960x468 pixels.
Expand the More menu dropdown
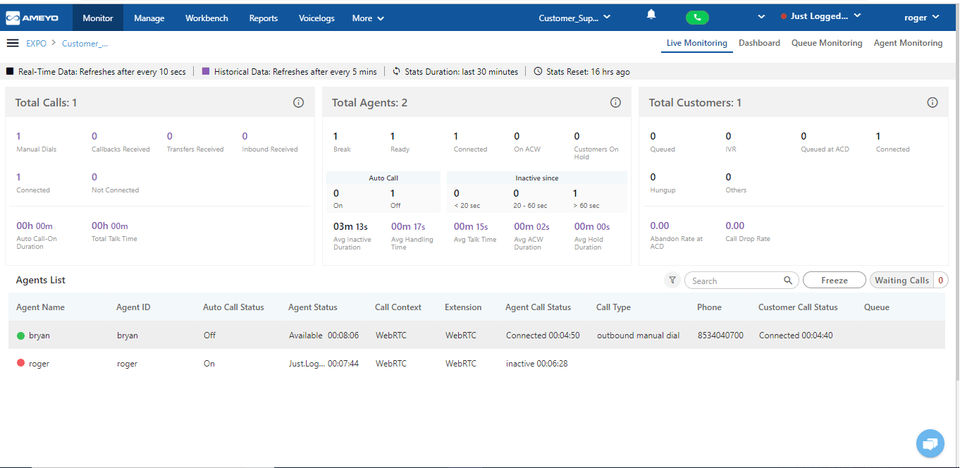click(367, 18)
